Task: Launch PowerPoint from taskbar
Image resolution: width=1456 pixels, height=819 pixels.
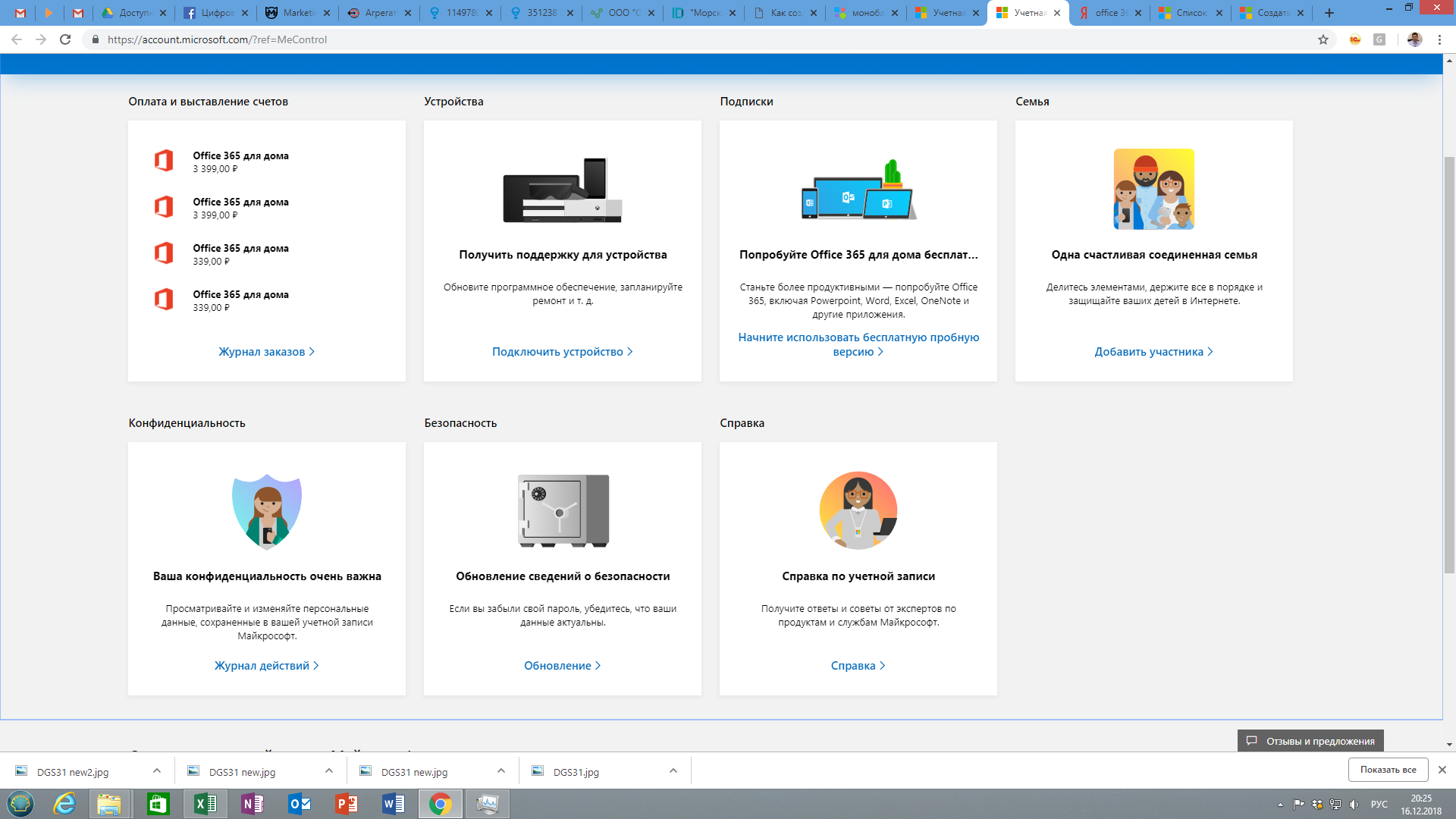Action: [347, 804]
